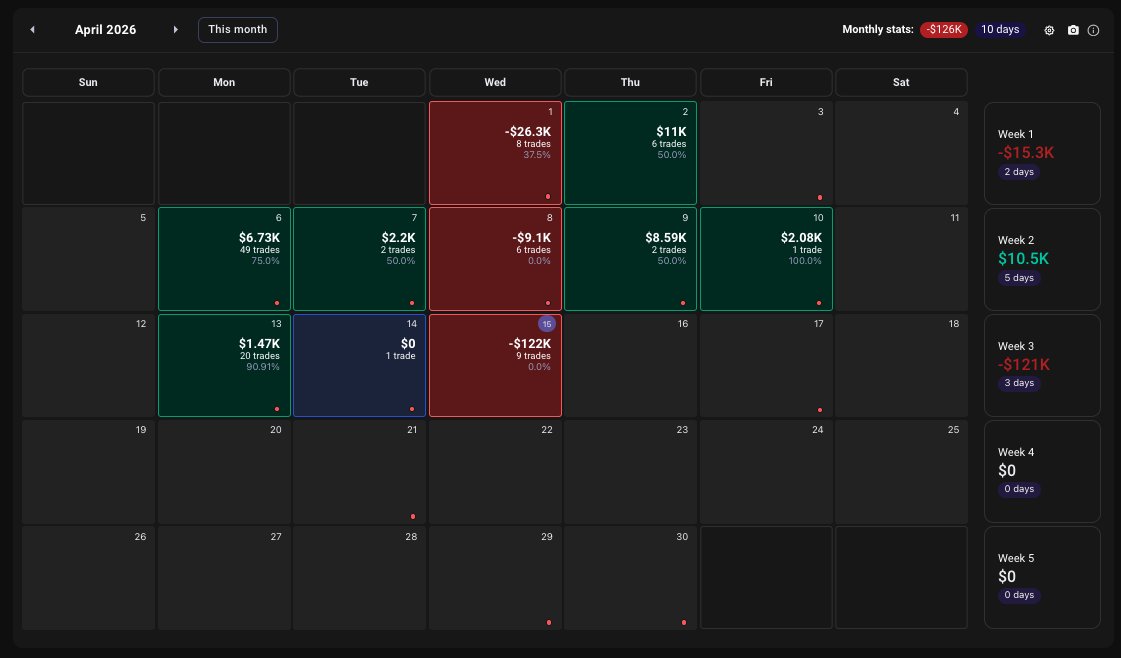Click the April 2026 month title

[x=105, y=29]
